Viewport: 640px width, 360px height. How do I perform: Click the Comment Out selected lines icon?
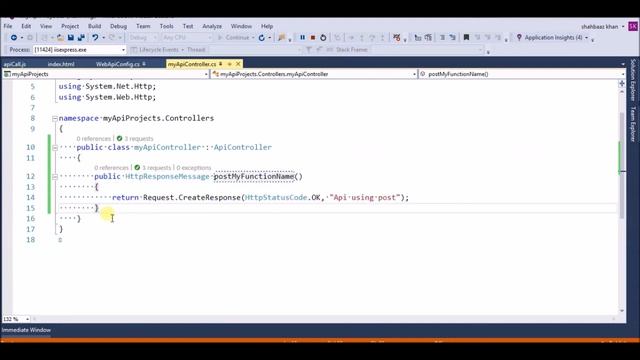[417, 38]
